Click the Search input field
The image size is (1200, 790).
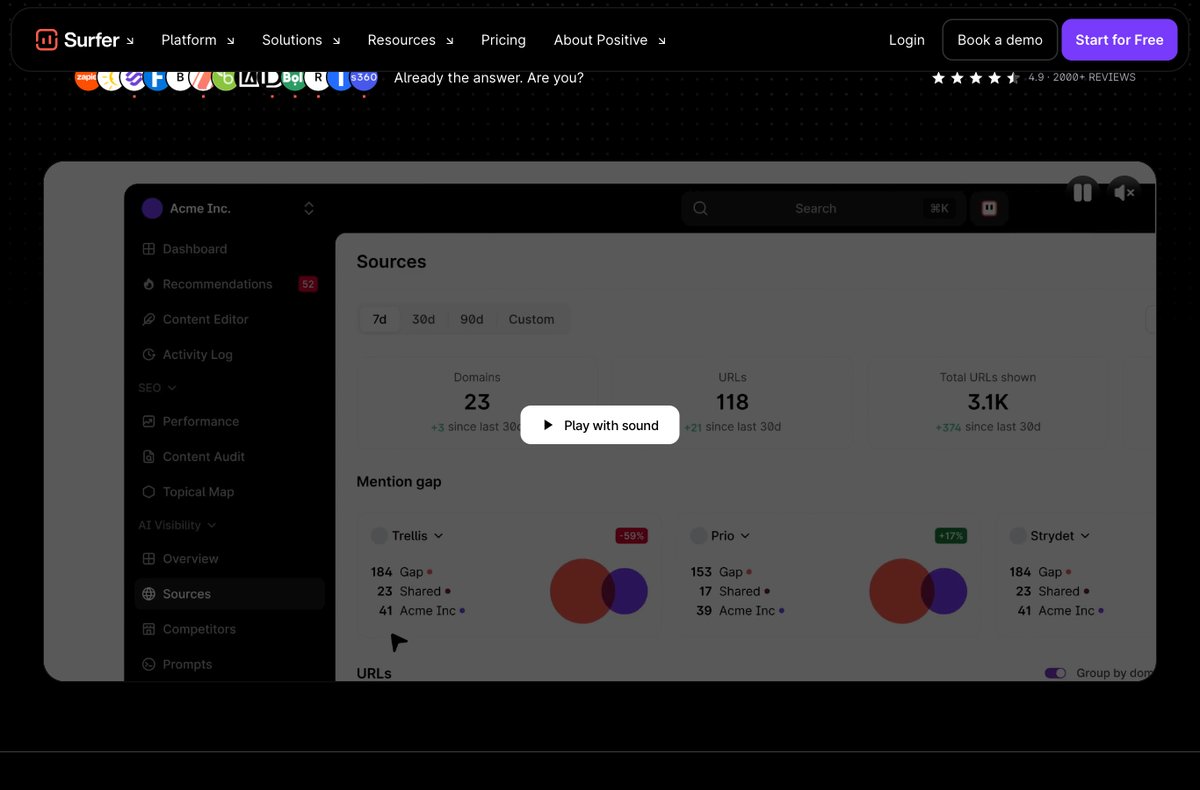coord(825,208)
